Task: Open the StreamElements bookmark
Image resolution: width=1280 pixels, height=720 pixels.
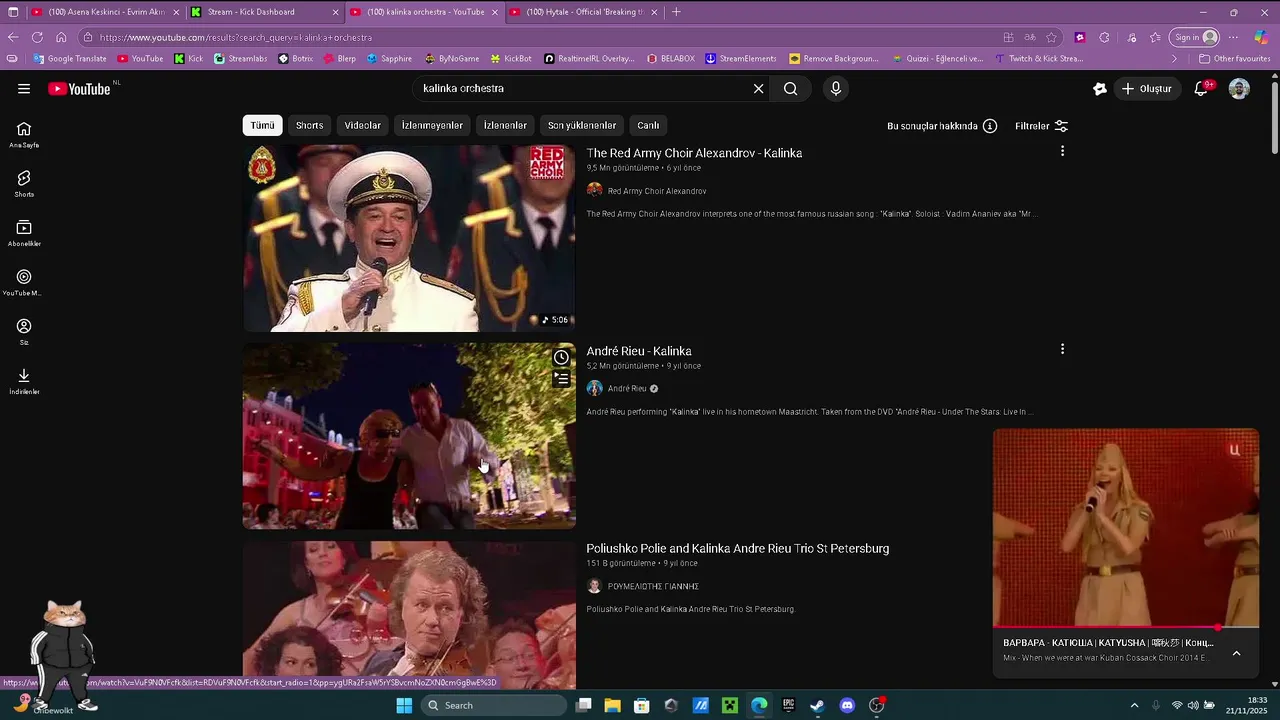Action: pyautogui.click(x=741, y=58)
